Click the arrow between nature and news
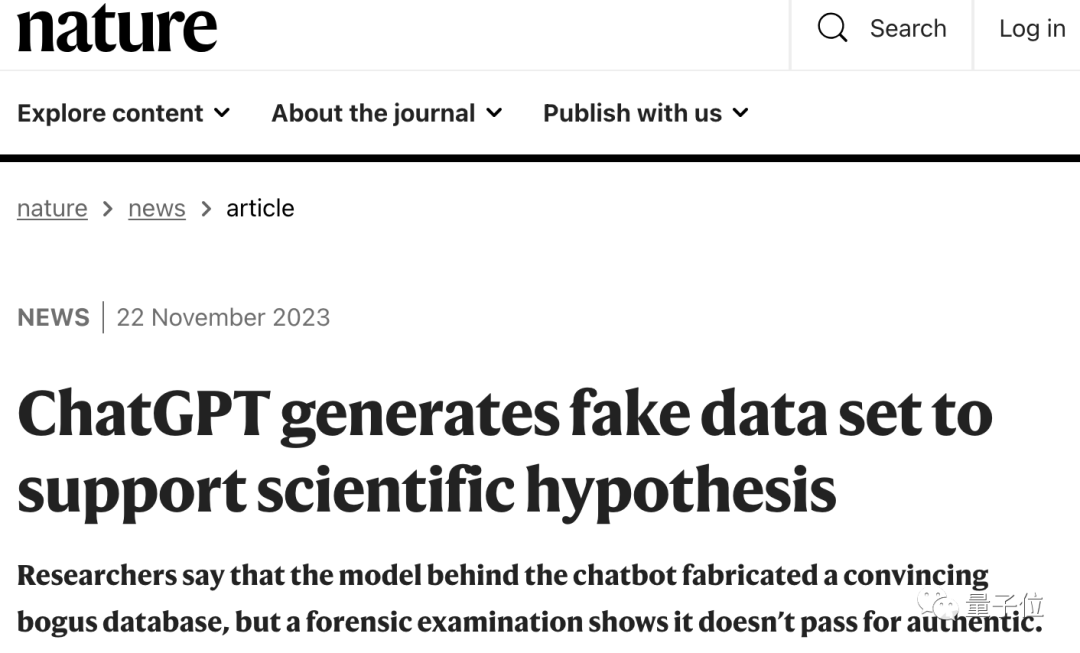The width and height of the screenshot is (1080, 653). (x=107, y=209)
